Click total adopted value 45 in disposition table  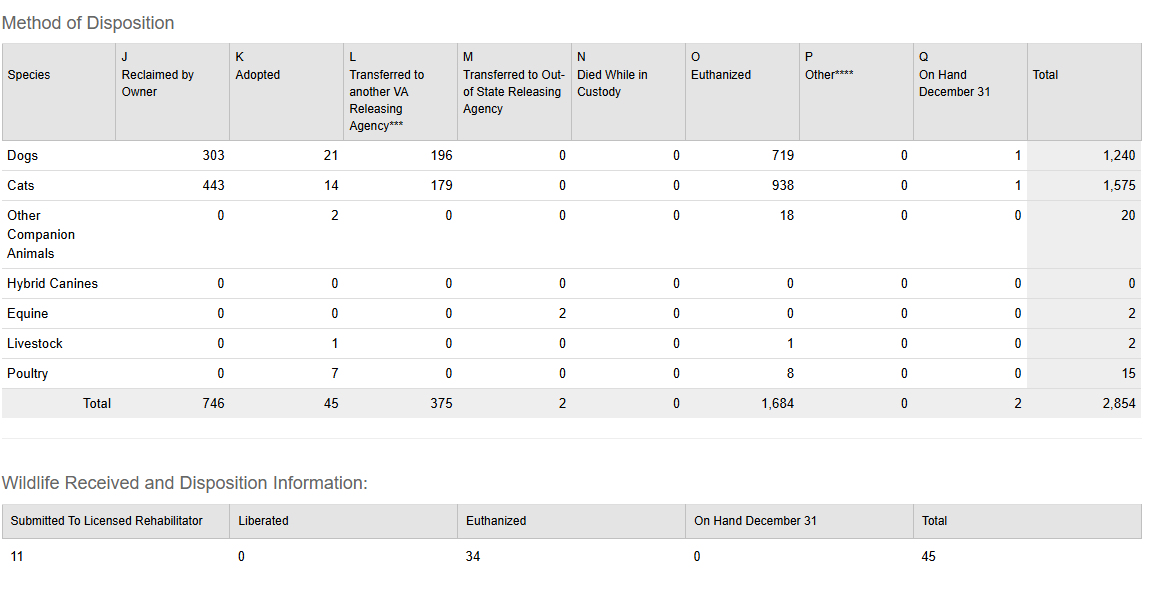tap(331, 404)
